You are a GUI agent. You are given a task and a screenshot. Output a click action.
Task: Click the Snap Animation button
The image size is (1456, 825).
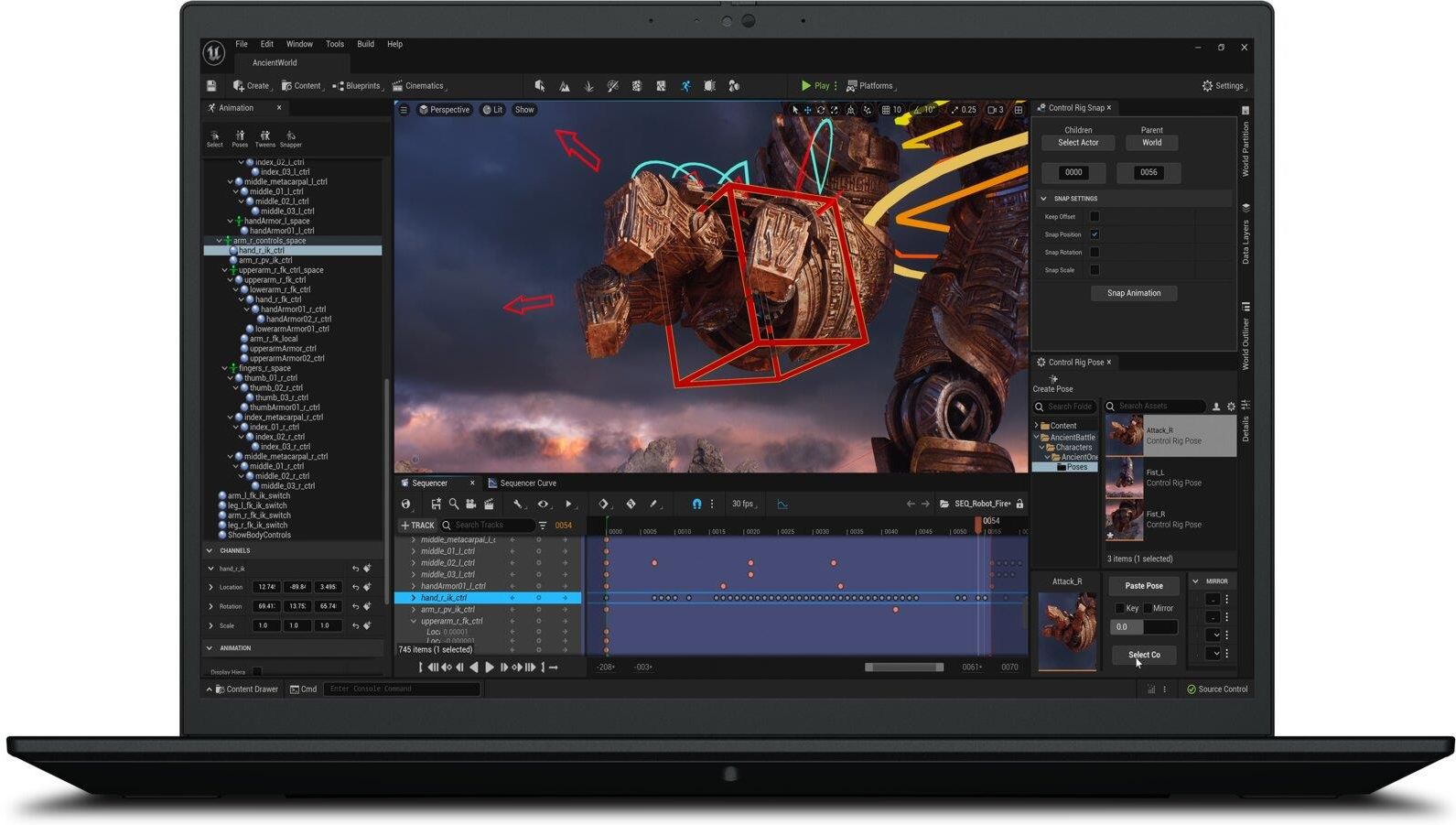(1134, 293)
